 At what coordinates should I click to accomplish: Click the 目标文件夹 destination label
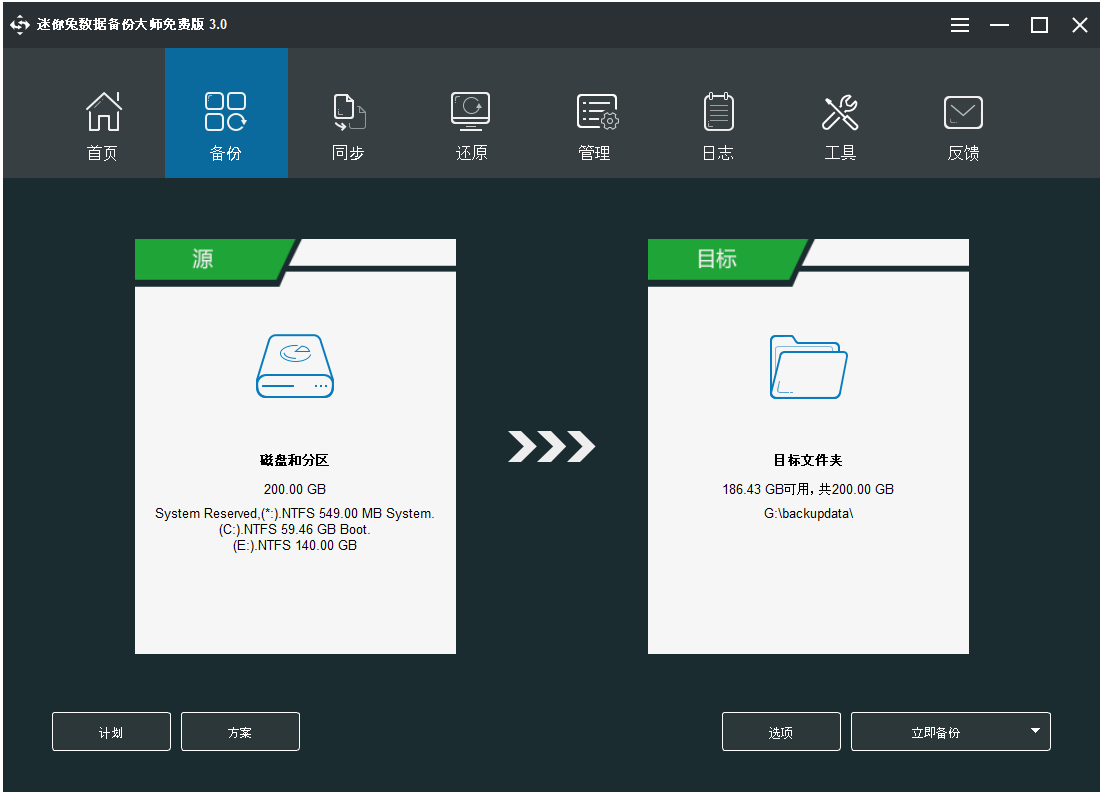tap(808, 460)
